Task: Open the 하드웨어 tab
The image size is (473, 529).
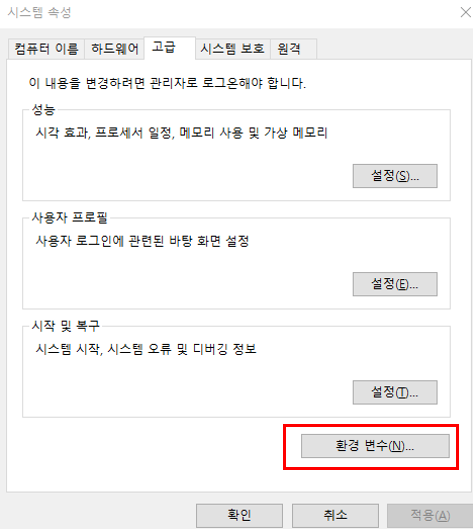Action: 115,49
